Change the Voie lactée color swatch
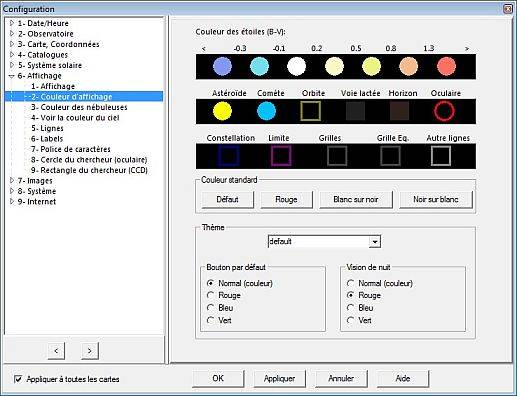517x396 pixels. (x=355, y=111)
